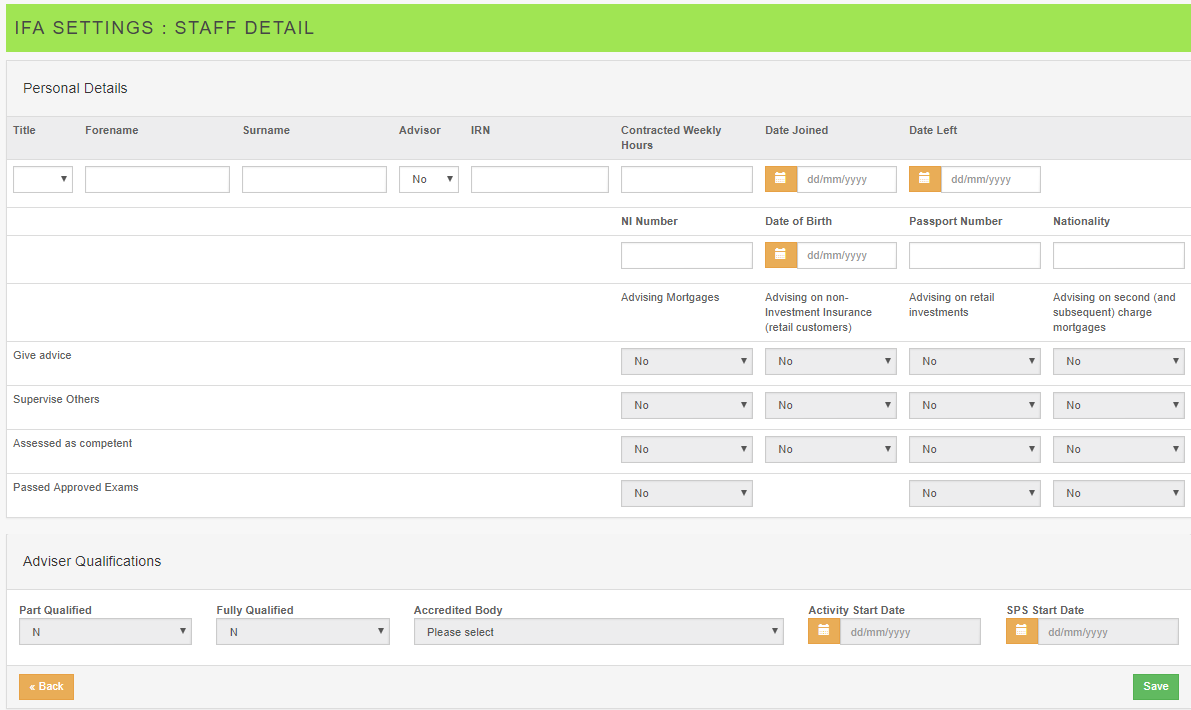
Task: Click the Date Left calendar icon
Action: (925, 179)
